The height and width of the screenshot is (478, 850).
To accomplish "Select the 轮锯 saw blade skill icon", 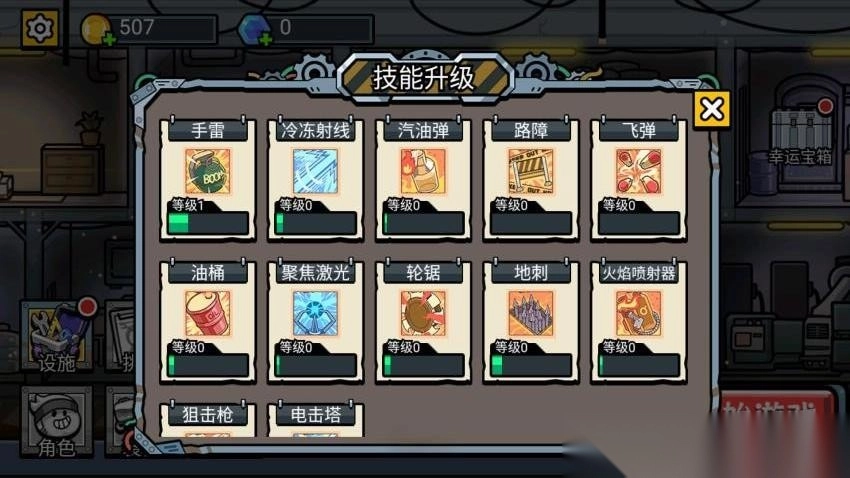I will point(423,314).
